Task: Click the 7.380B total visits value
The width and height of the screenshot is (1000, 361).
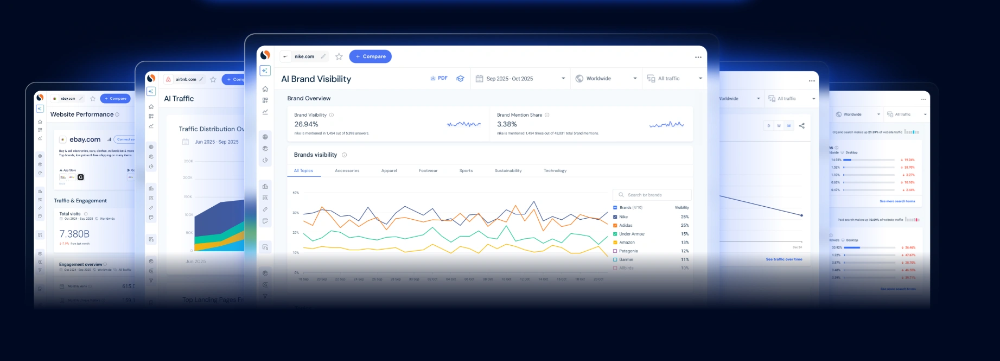Action: (76, 233)
